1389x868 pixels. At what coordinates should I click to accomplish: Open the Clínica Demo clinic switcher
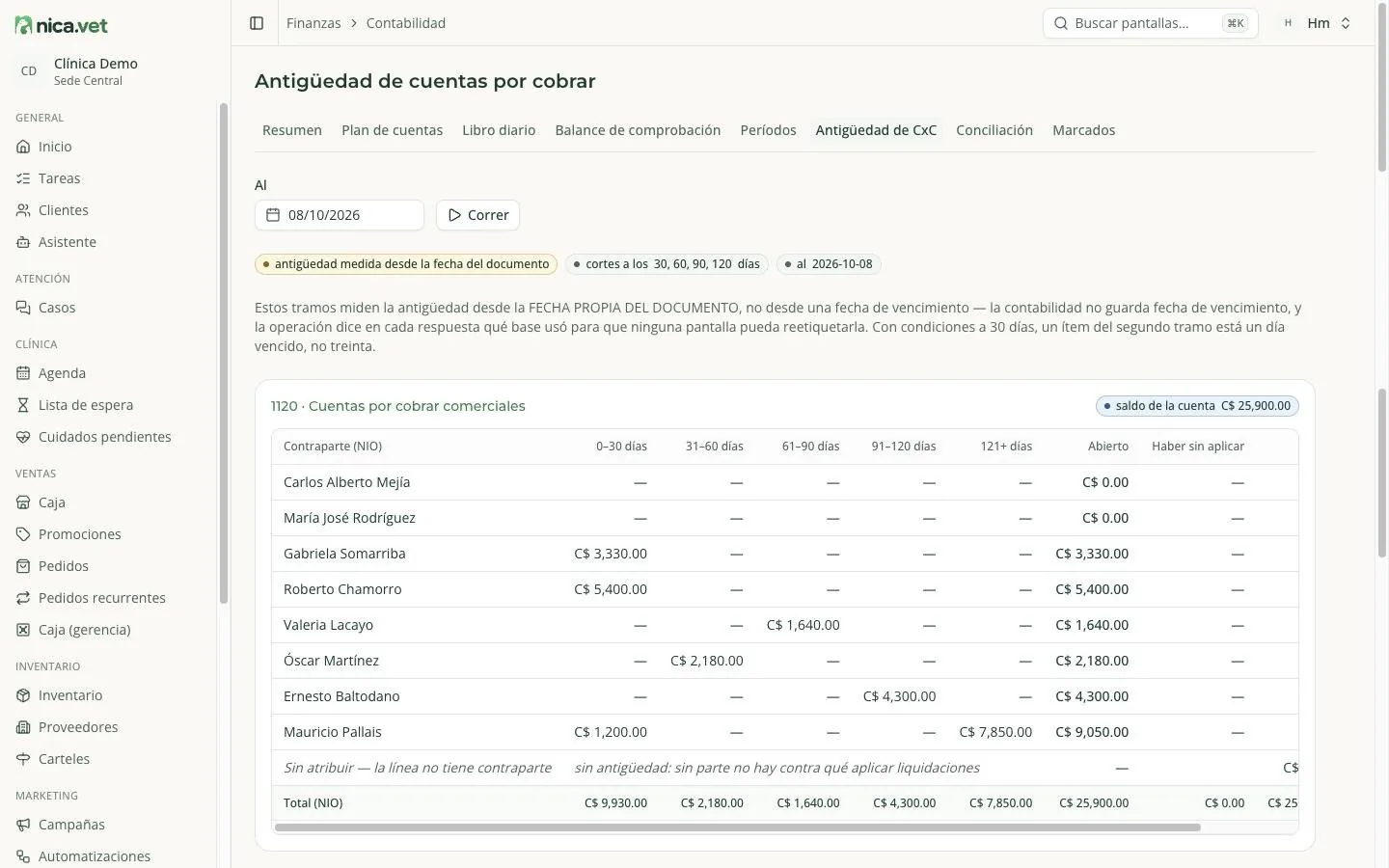pyautogui.click(x=109, y=71)
